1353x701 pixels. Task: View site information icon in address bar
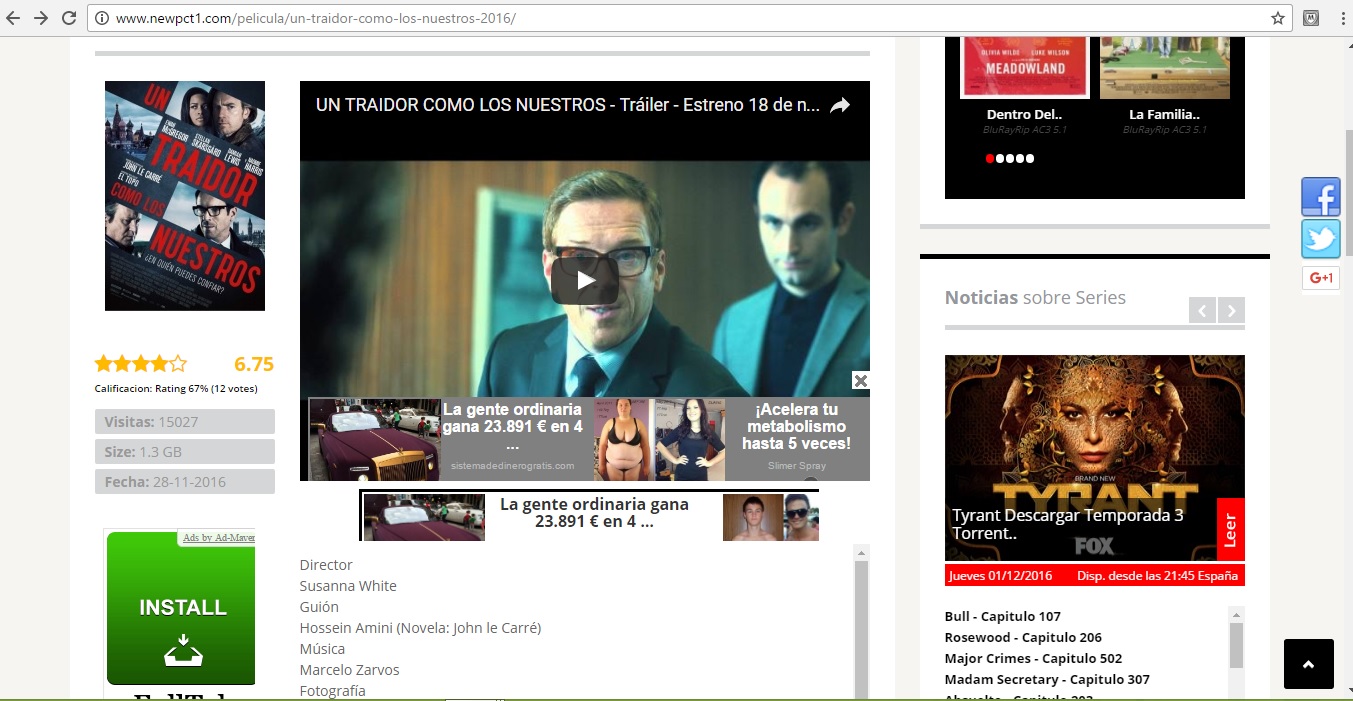point(101,18)
